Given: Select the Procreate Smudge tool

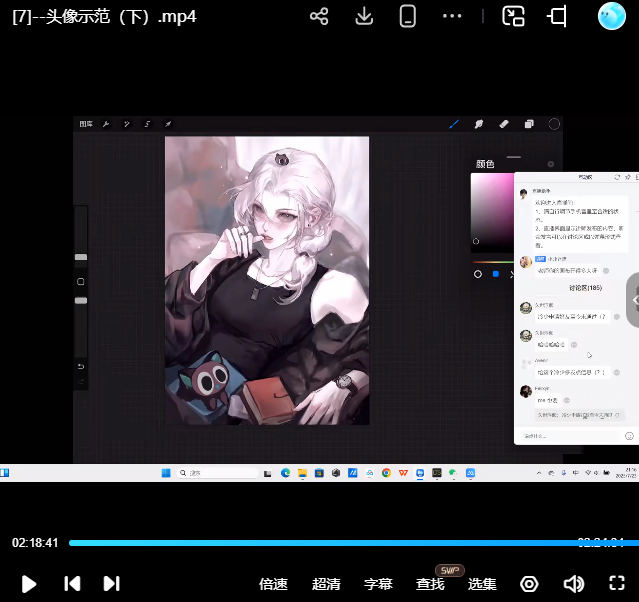Looking at the screenshot, I should pyautogui.click(x=479, y=124).
